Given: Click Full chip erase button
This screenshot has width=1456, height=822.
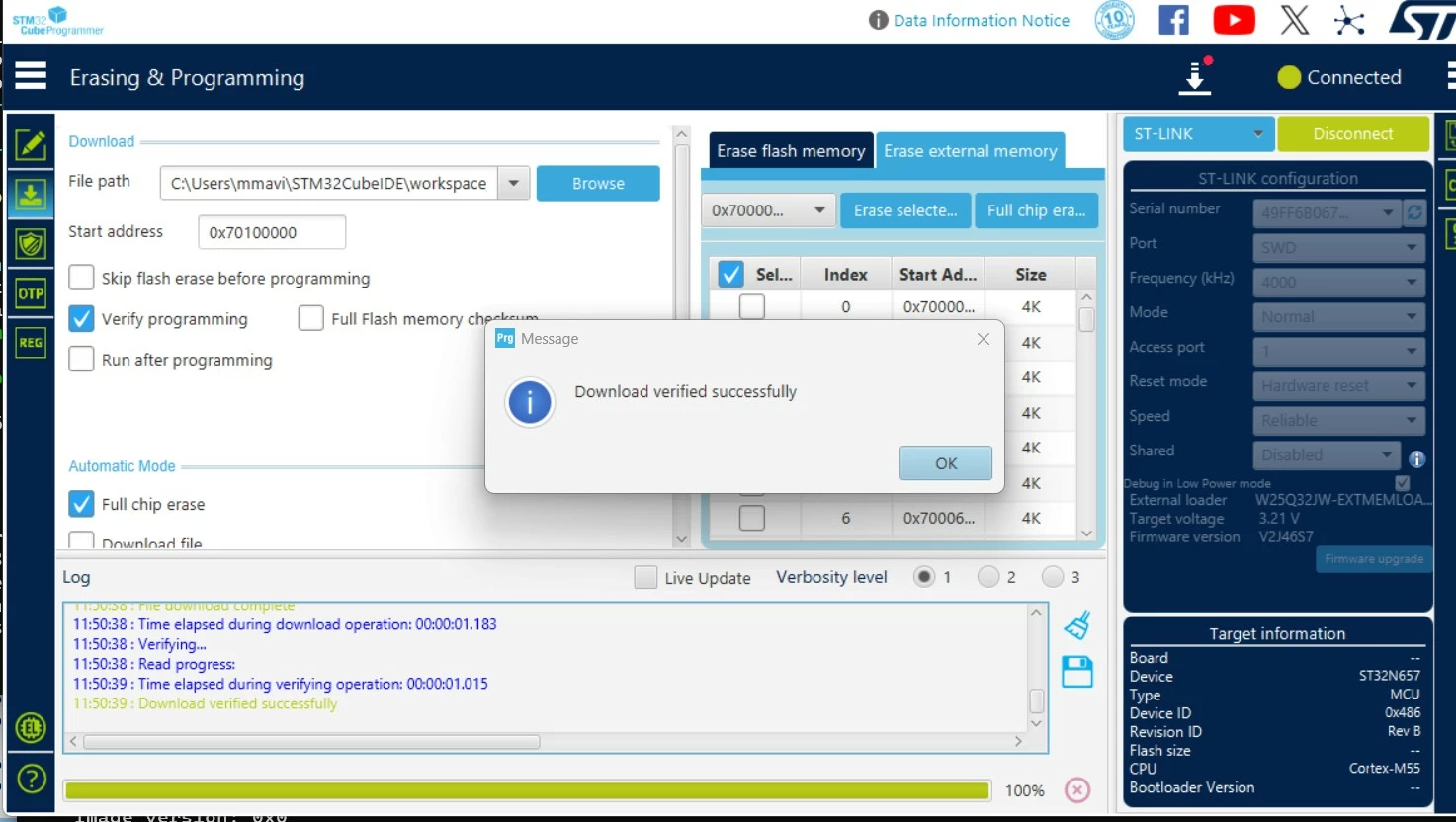Looking at the screenshot, I should pyautogui.click(x=1036, y=210).
